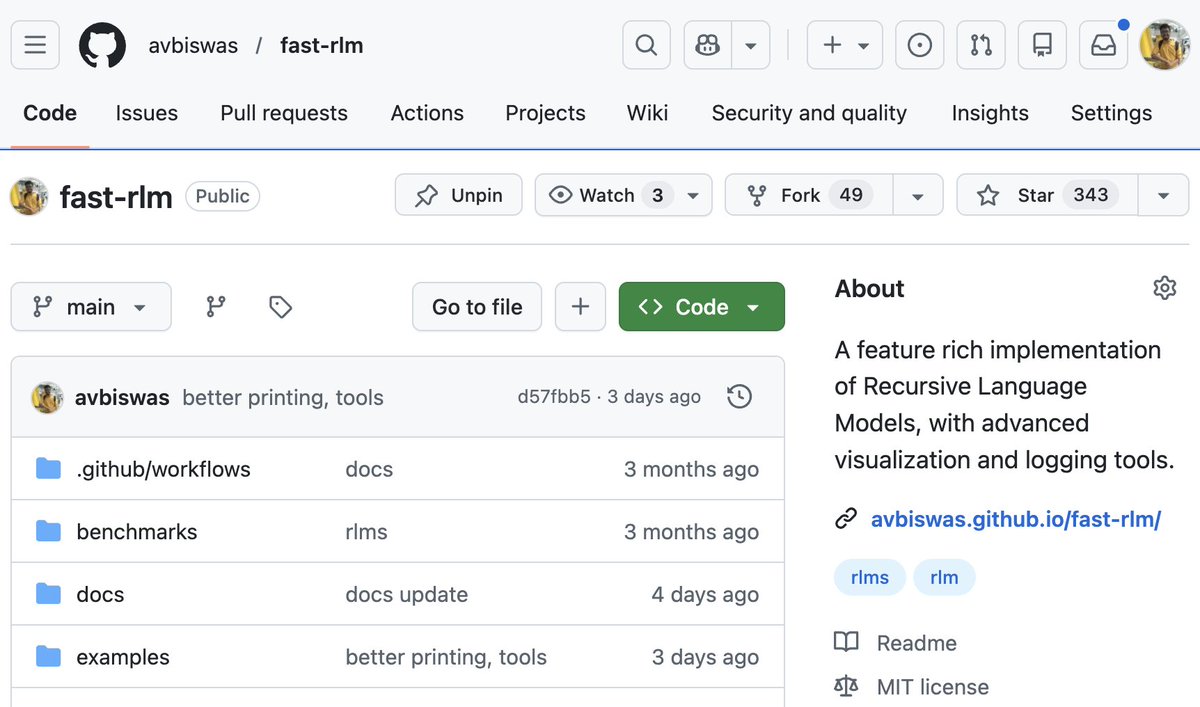
Task: Go to the GitHub homepage logo
Action: (103, 45)
